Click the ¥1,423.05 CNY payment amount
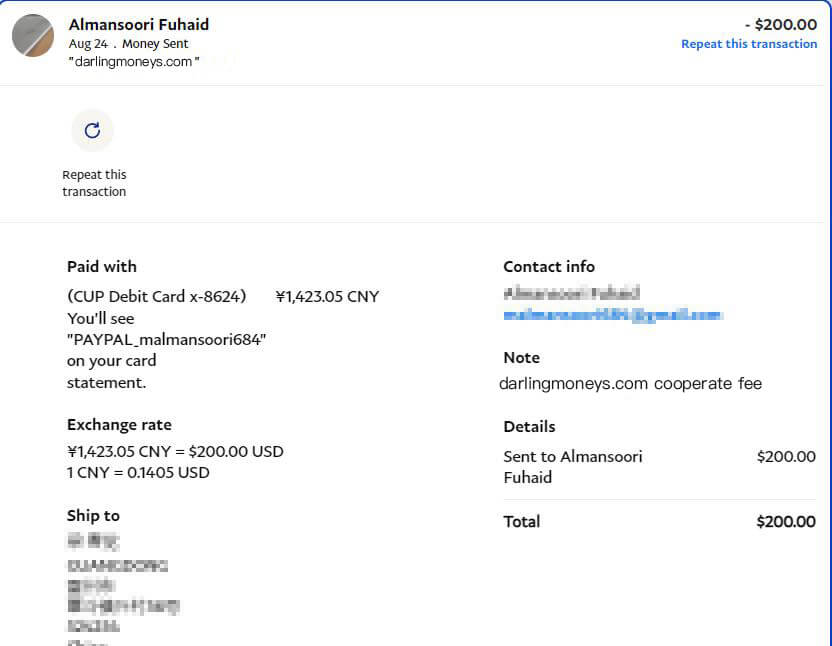 (327, 296)
